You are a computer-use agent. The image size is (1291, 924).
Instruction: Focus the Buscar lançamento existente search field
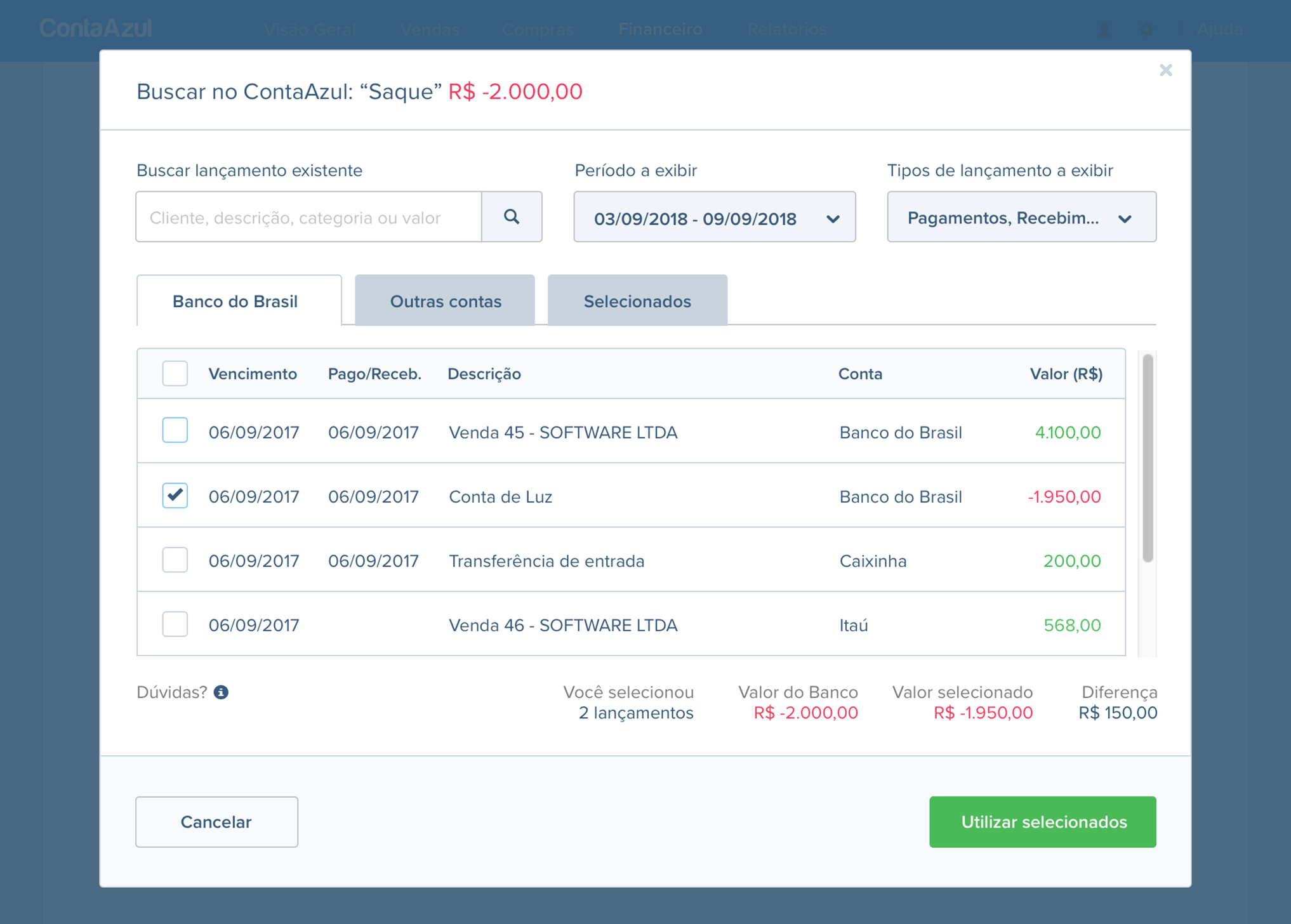tap(309, 218)
